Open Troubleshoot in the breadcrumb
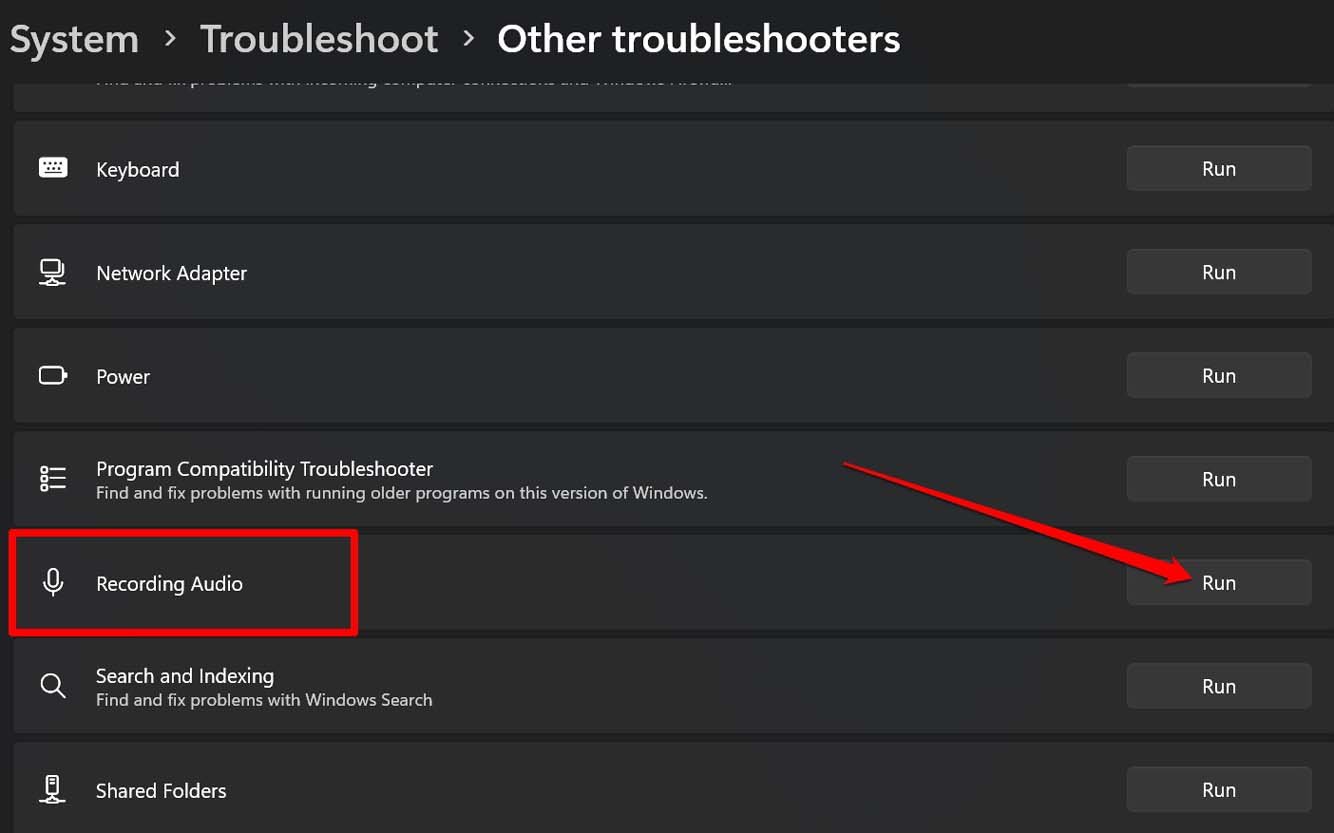The width and height of the screenshot is (1334, 833). click(x=319, y=40)
